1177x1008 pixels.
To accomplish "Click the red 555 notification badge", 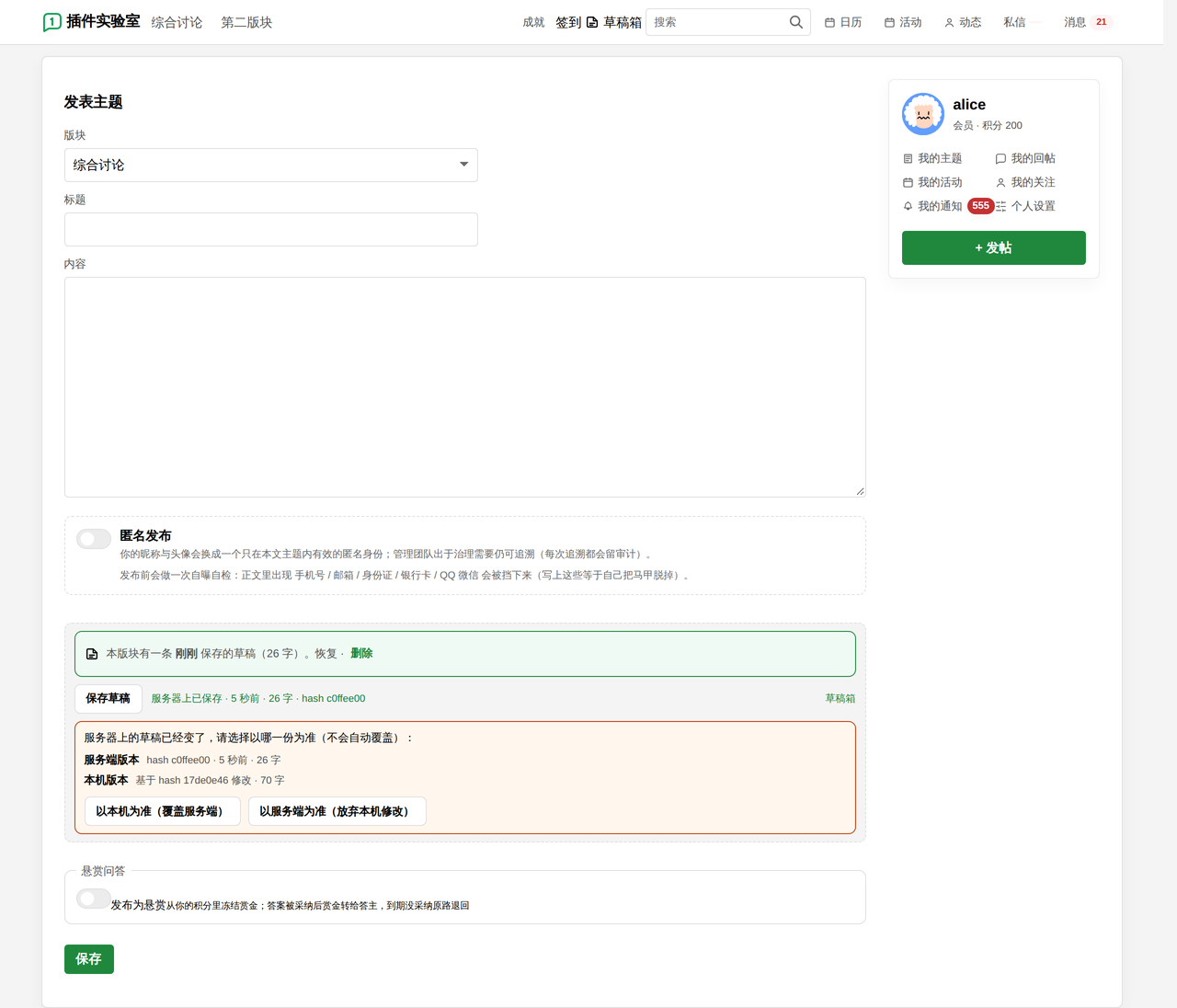I will (981, 206).
